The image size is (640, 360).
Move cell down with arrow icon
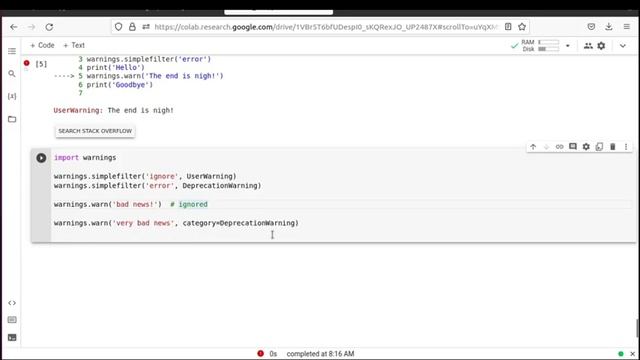[546, 147]
